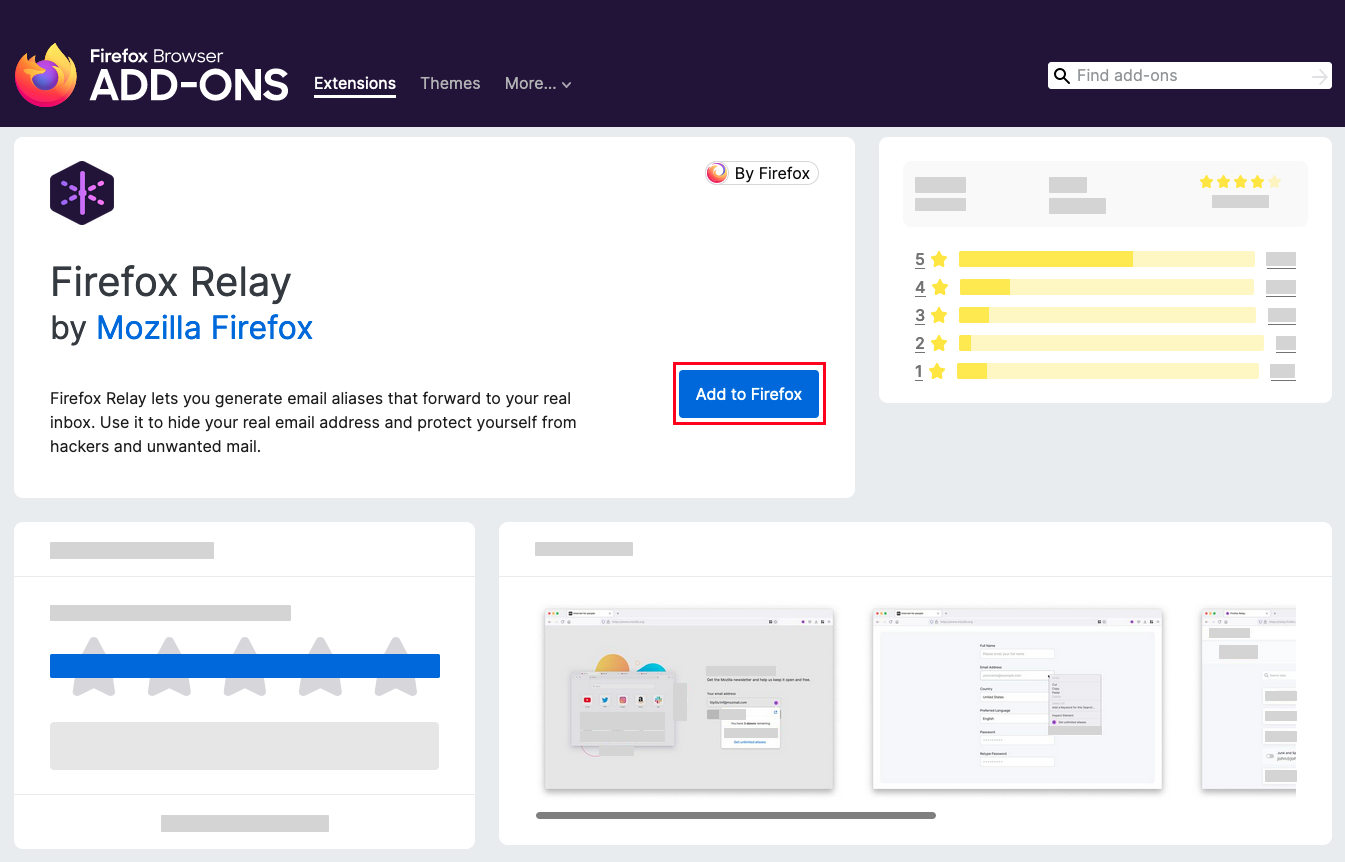Click the 5-star rating distribution bar
The width and height of the screenshot is (1345, 862).
[x=1106, y=259]
